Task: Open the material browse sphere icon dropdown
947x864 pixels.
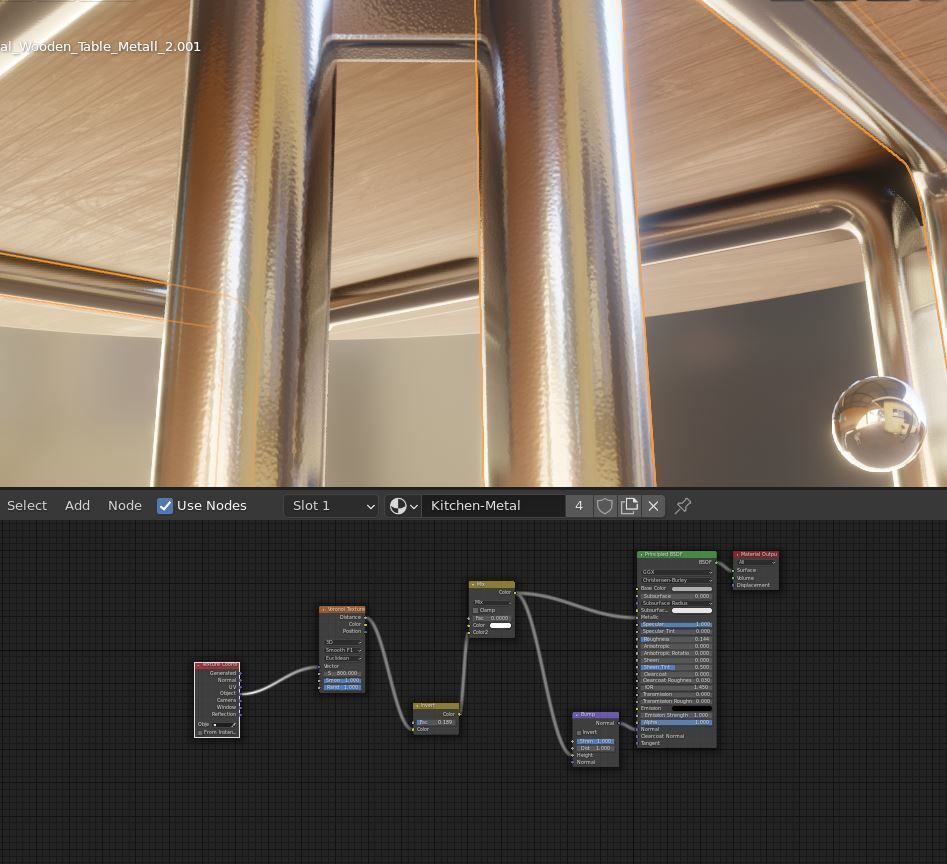Action: 403,506
